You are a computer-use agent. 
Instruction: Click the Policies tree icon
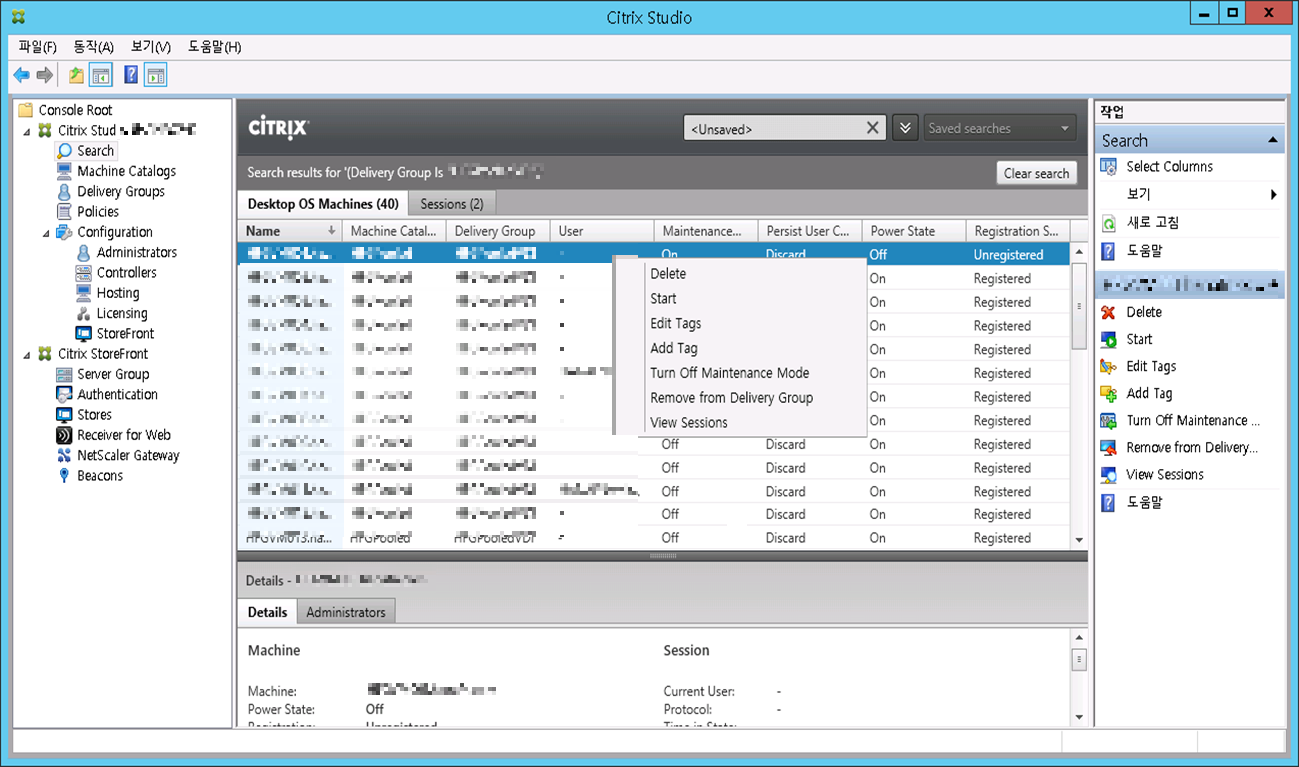[65, 212]
